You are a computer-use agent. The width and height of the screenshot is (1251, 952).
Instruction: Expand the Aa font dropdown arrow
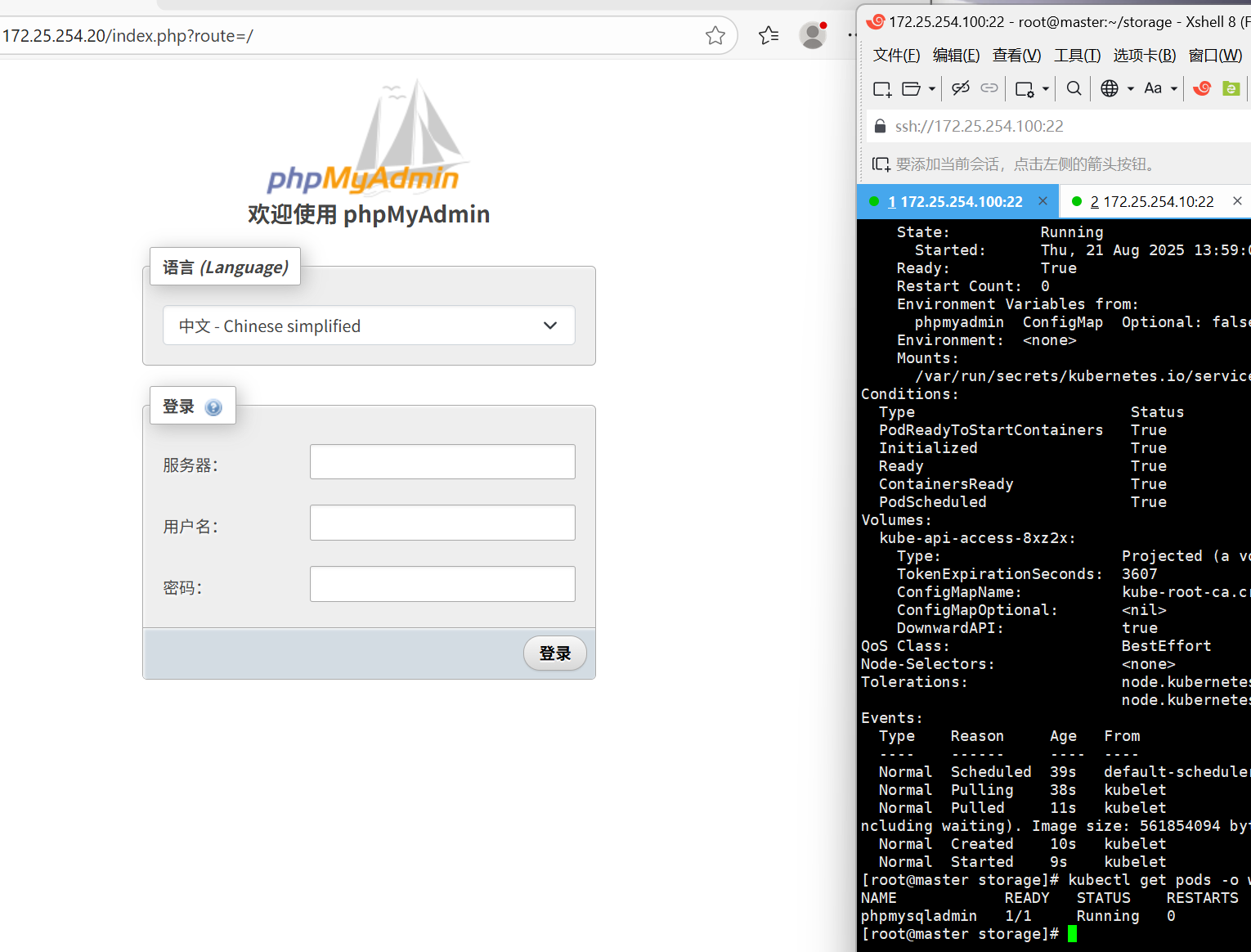click(1174, 89)
